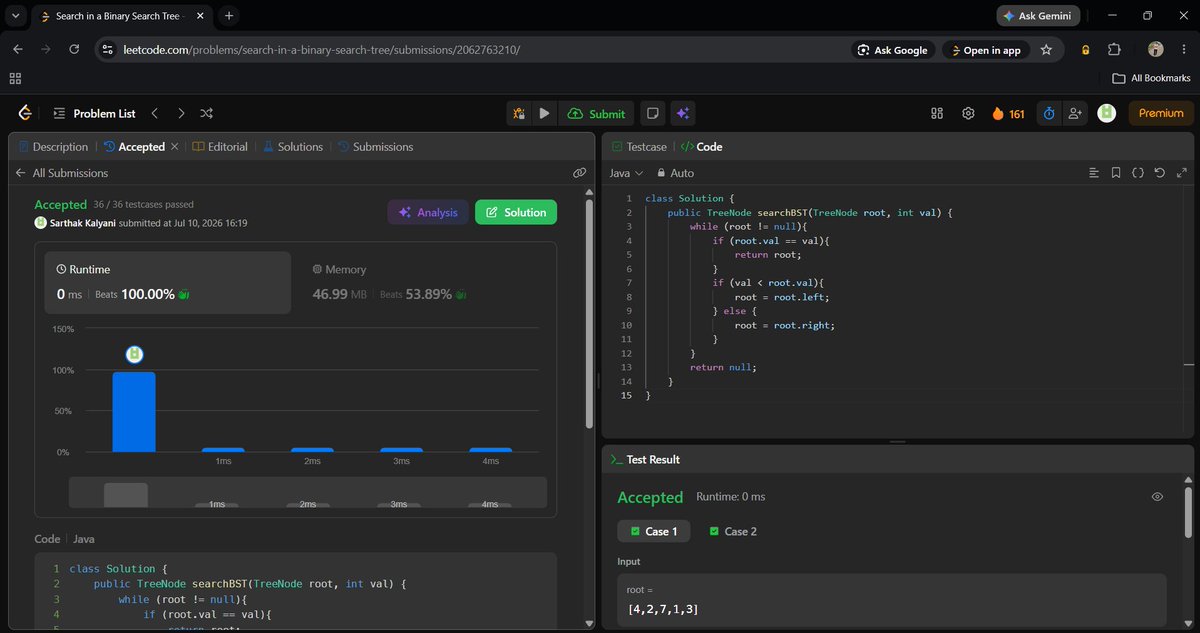Click the invite user icon
Image resolution: width=1200 pixels, height=633 pixels.
pos(1075,113)
